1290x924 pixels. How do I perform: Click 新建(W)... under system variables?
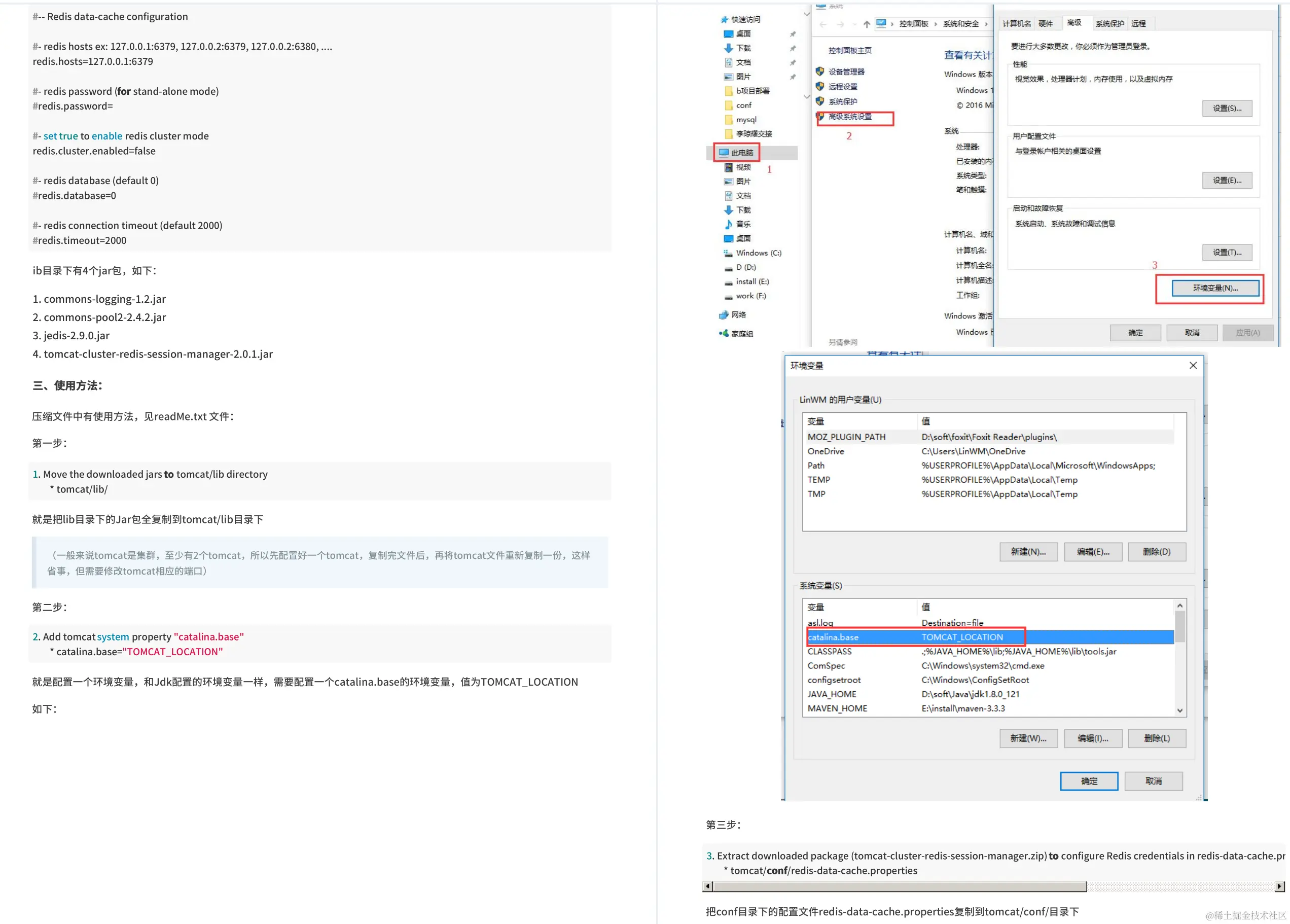pos(1028,738)
